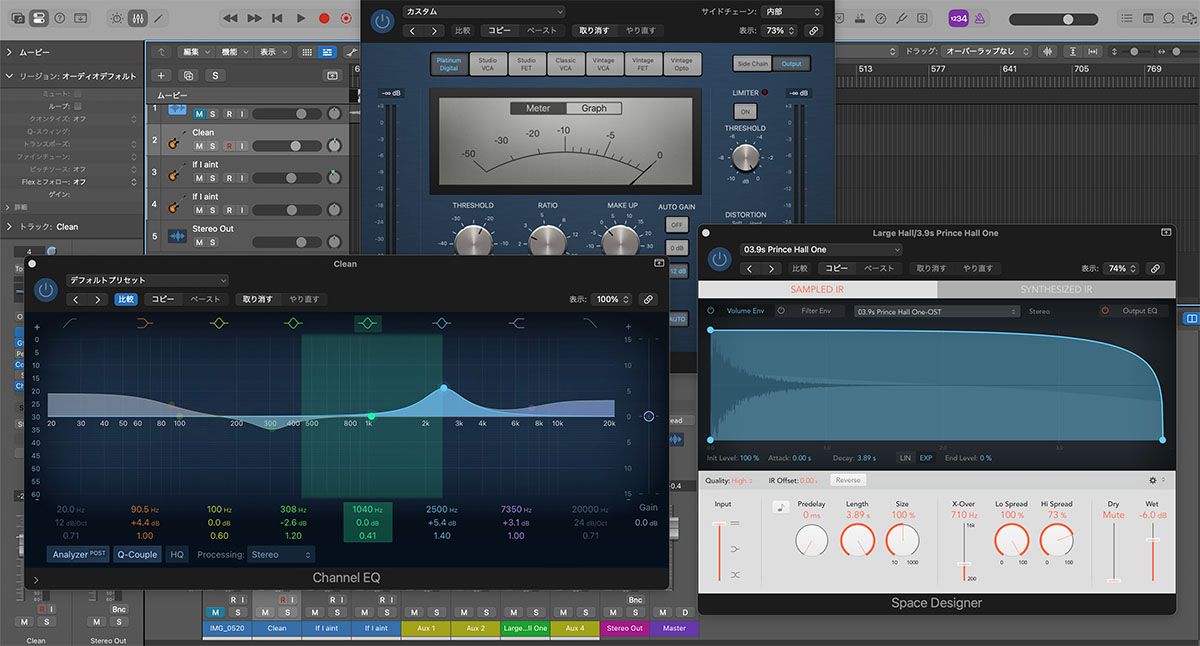Select the Graph tab in compressor

[594, 108]
